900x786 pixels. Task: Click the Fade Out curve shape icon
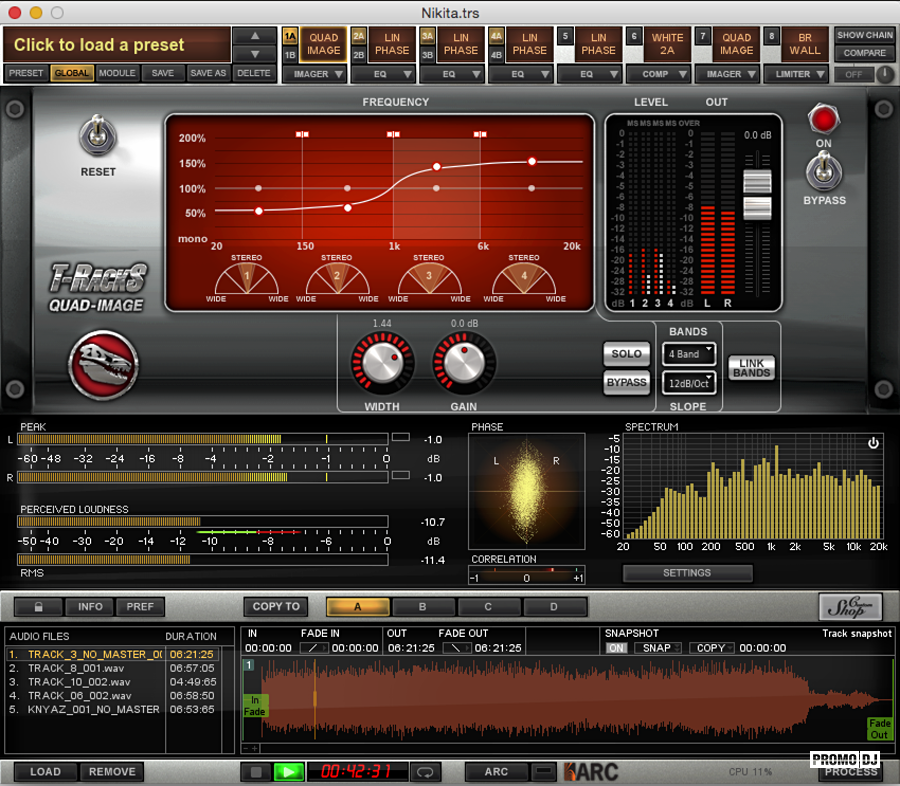point(456,648)
